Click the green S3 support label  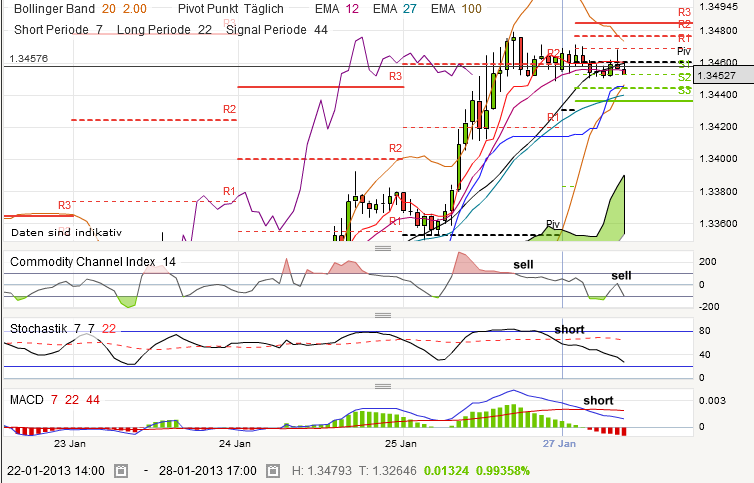coord(684,90)
